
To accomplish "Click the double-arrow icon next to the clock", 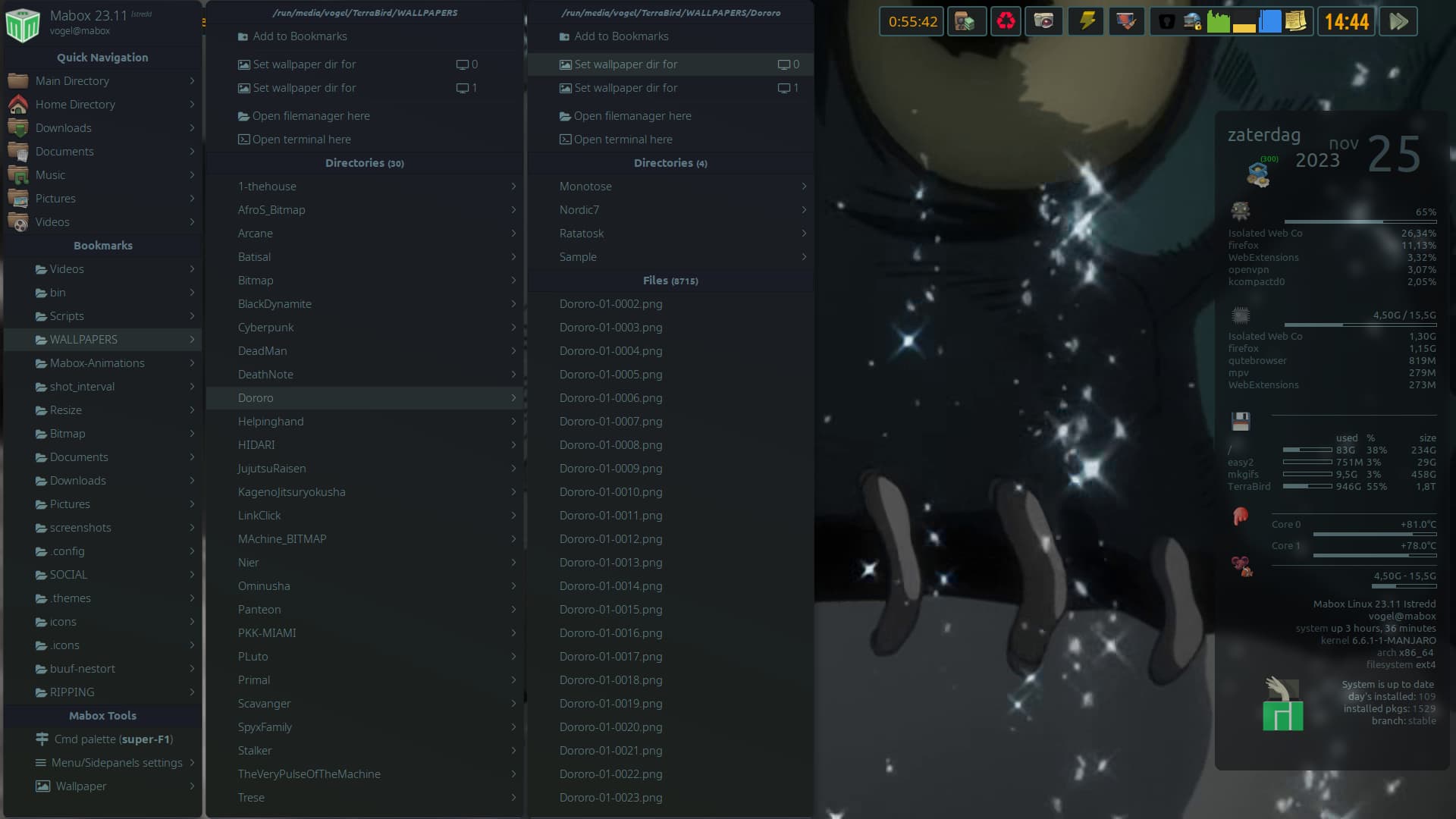I will [1398, 21].
